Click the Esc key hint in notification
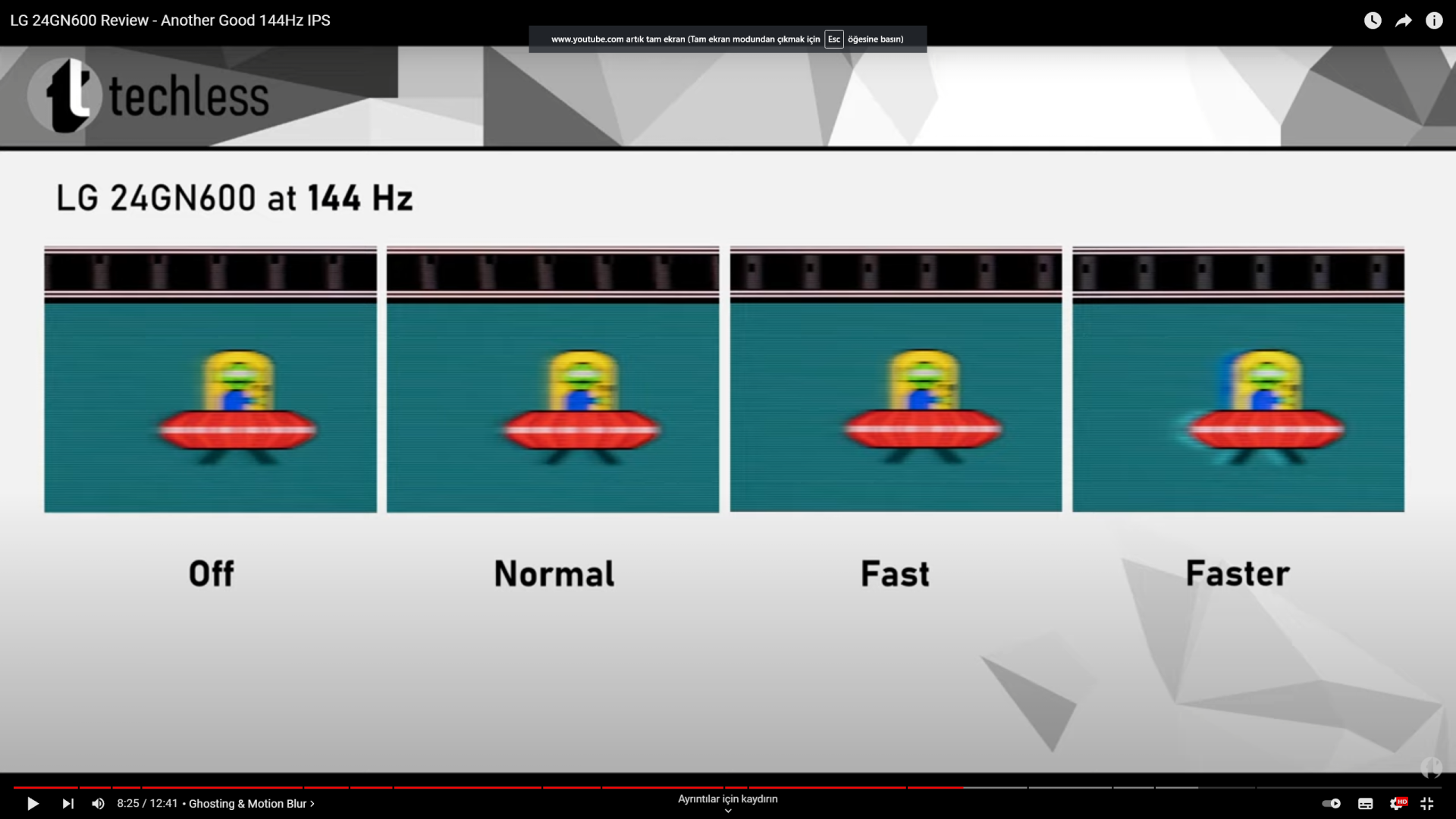This screenshot has width=1456, height=819. click(x=833, y=39)
